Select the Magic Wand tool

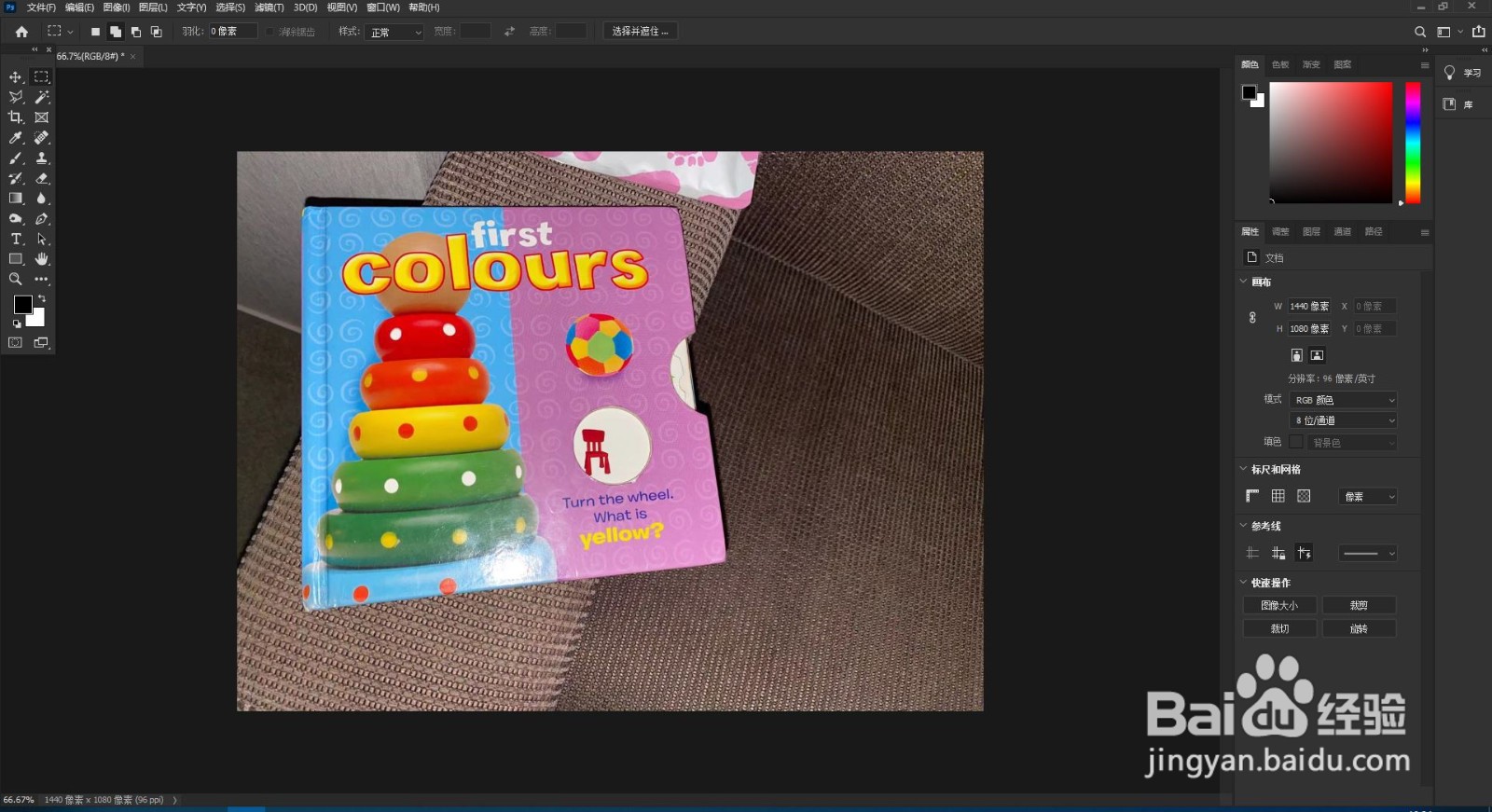41,97
